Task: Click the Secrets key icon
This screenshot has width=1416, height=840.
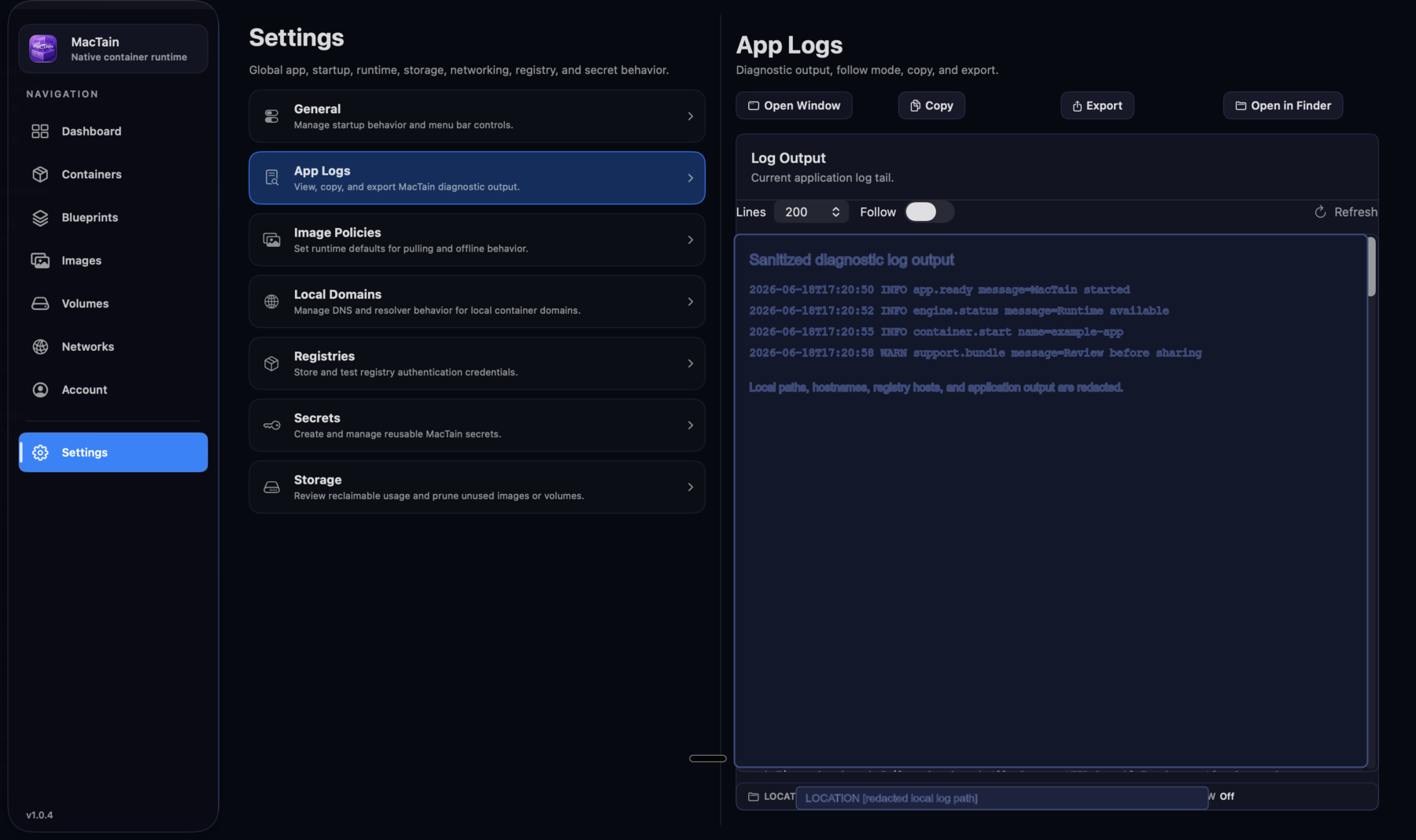Action: pyautogui.click(x=271, y=426)
